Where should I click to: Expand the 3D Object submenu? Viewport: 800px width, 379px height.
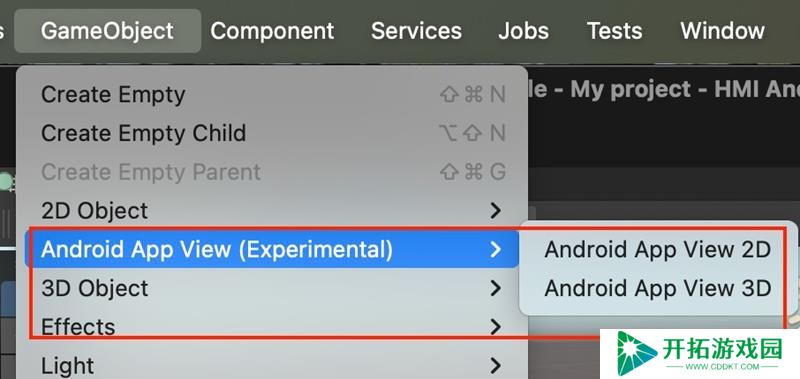pyautogui.click(x=272, y=288)
